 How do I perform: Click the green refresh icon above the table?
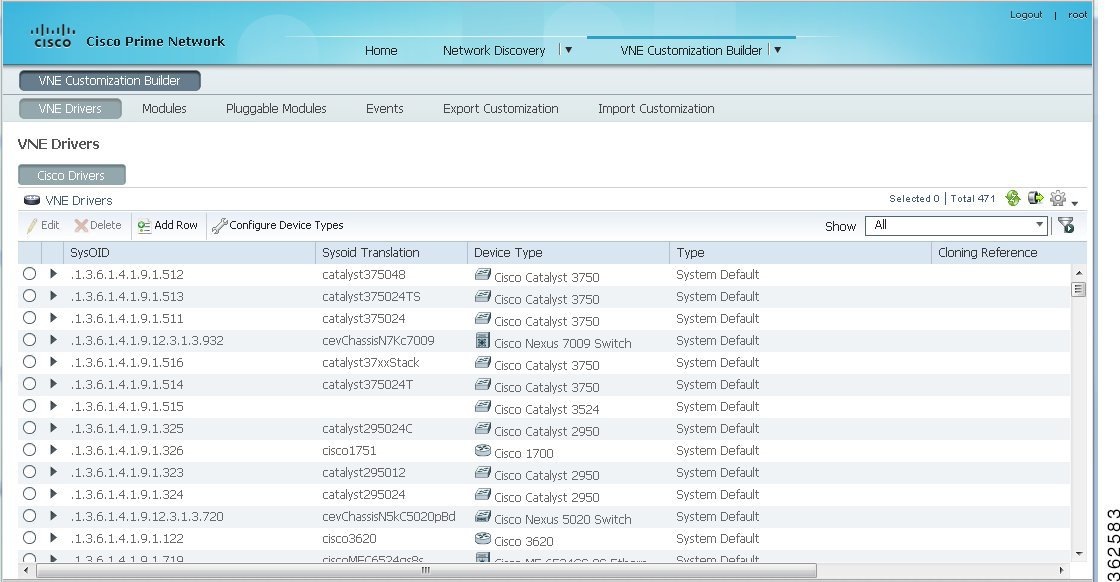pyautogui.click(x=1012, y=198)
